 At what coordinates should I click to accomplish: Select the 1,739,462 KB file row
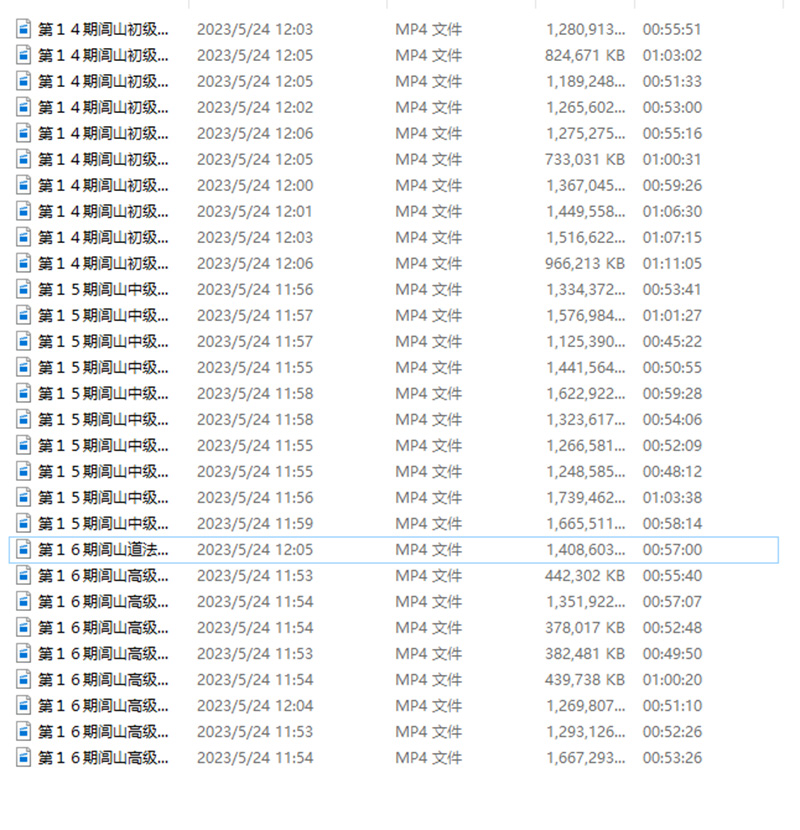(393, 498)
